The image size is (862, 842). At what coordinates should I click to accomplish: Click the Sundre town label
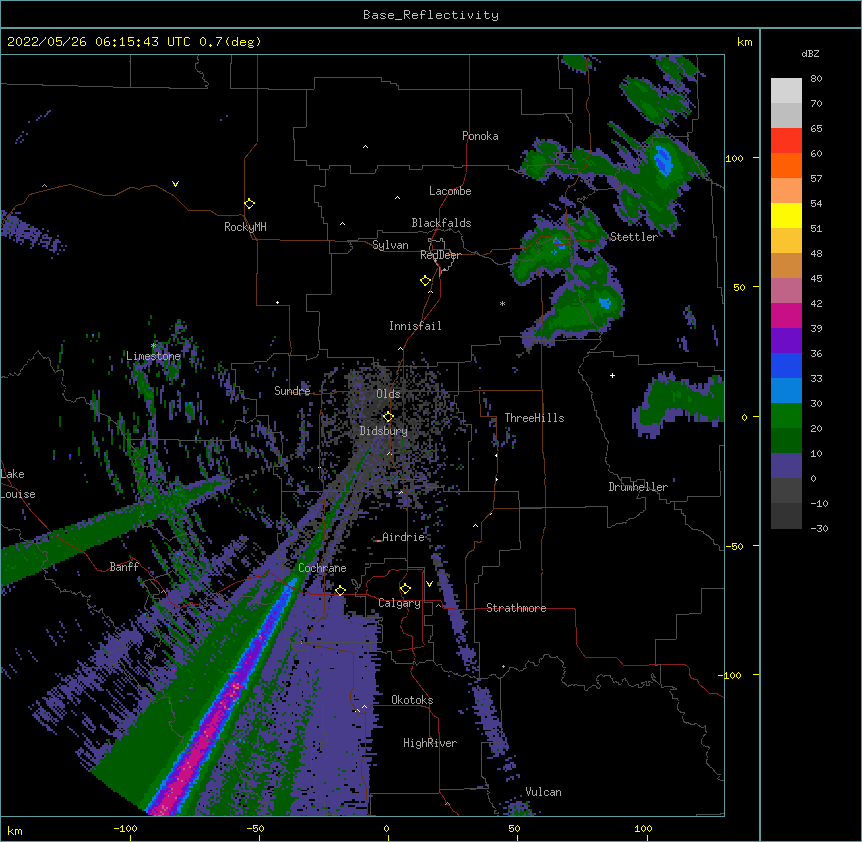(292, 391)
